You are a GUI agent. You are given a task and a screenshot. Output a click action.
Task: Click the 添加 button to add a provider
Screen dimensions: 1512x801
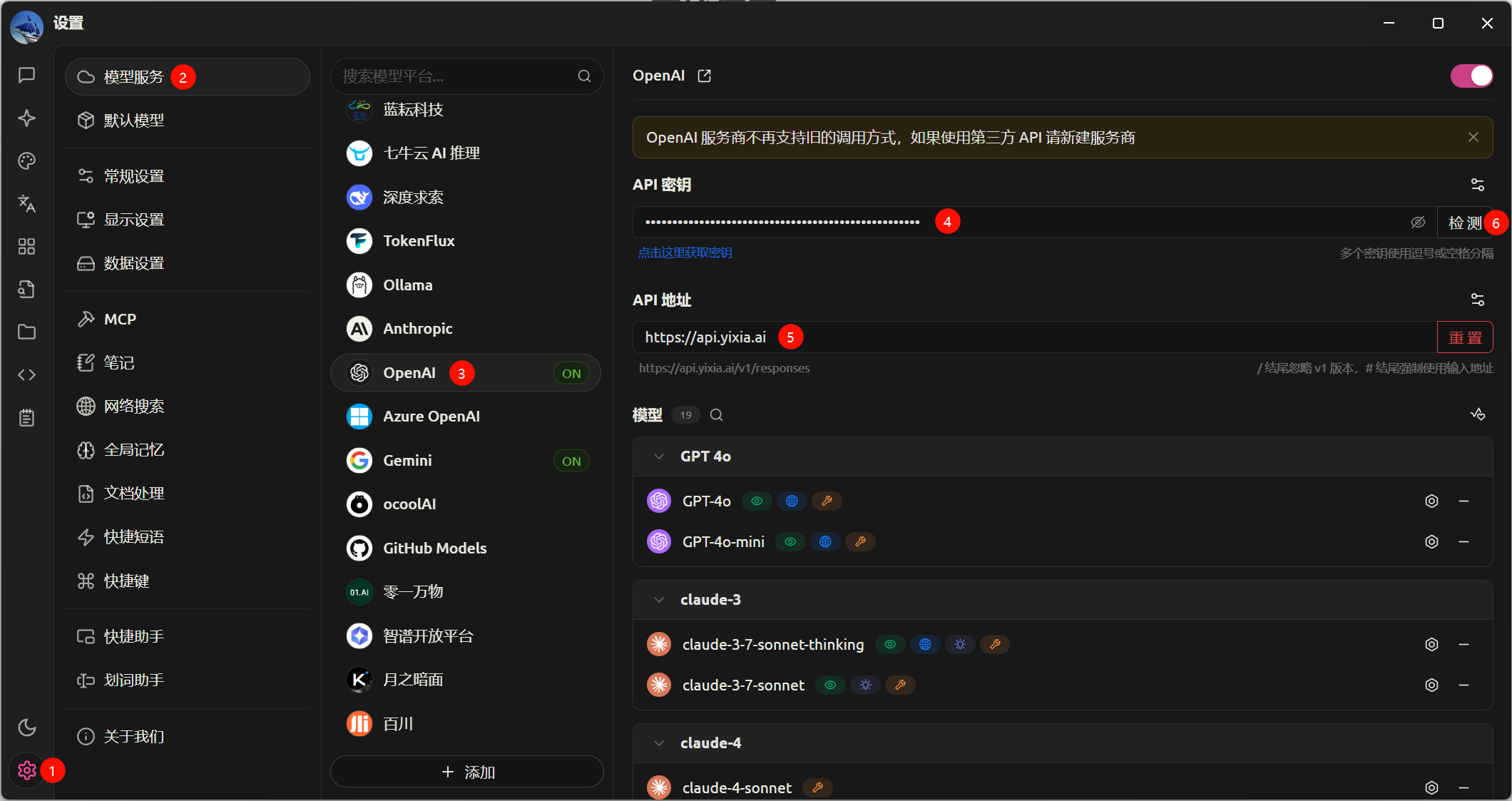click(467, 772)
